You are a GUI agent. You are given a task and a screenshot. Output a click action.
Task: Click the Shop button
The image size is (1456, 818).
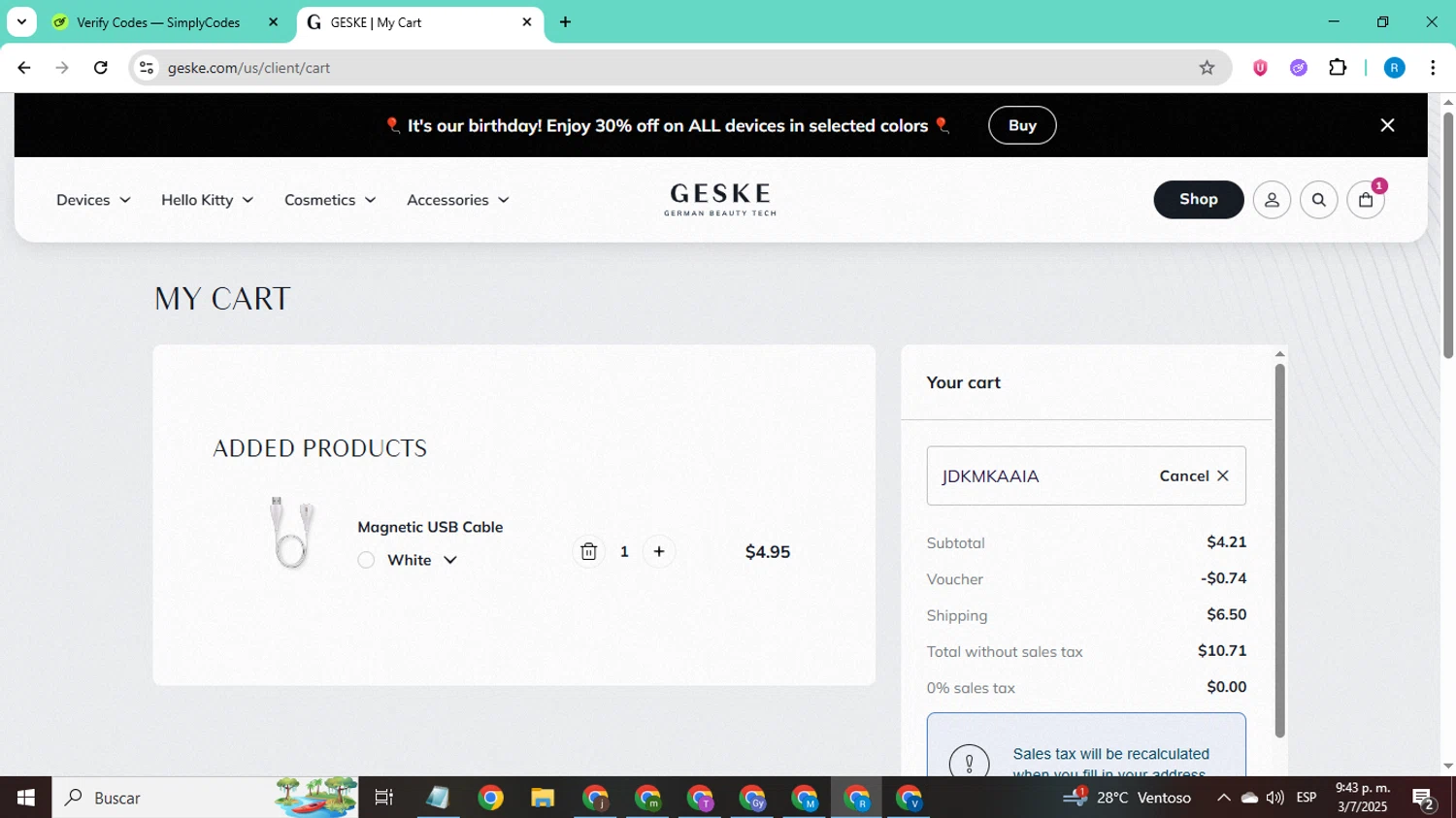[1199, 199]
